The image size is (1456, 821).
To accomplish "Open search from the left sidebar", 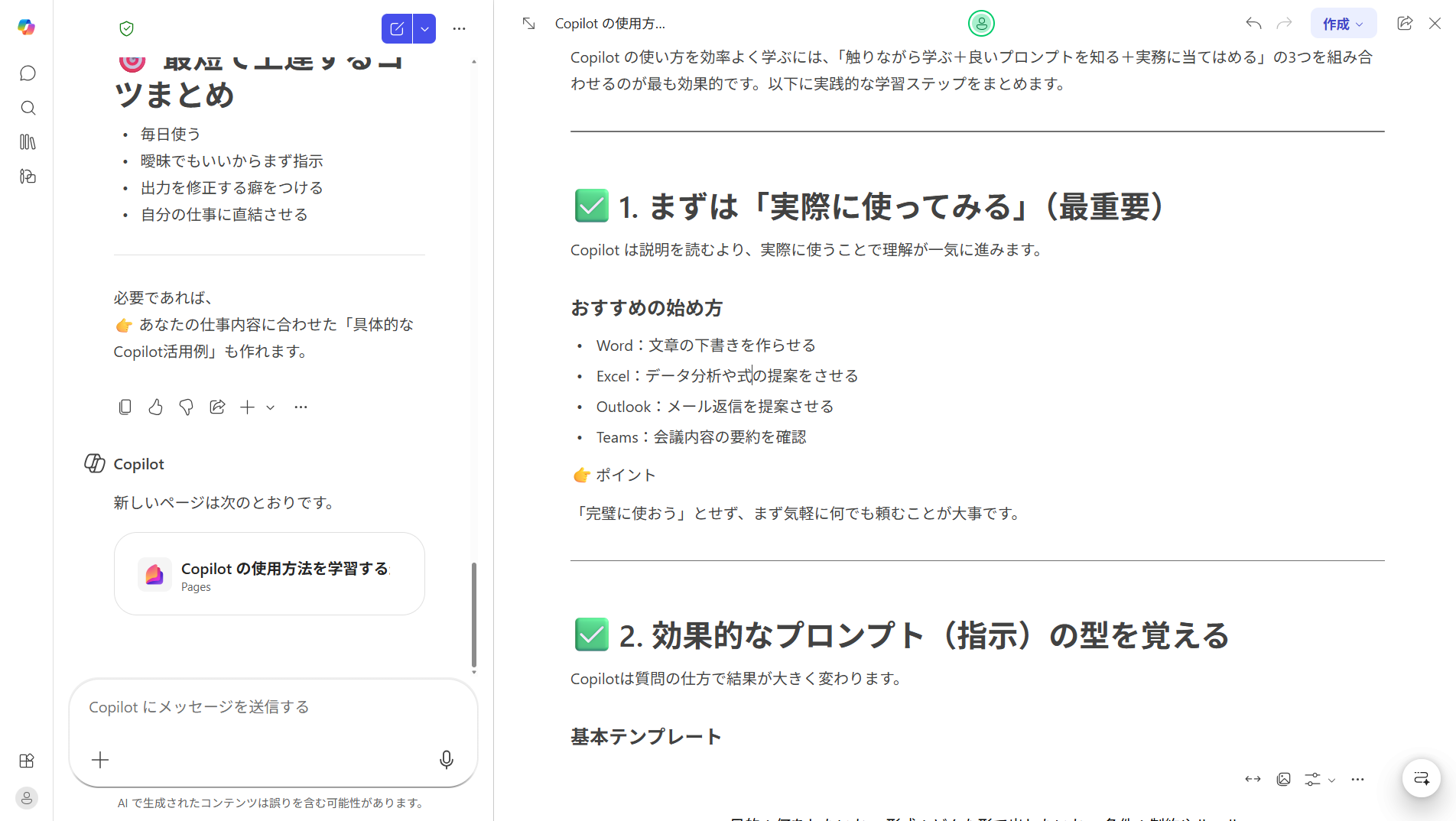I will [28, 108].
